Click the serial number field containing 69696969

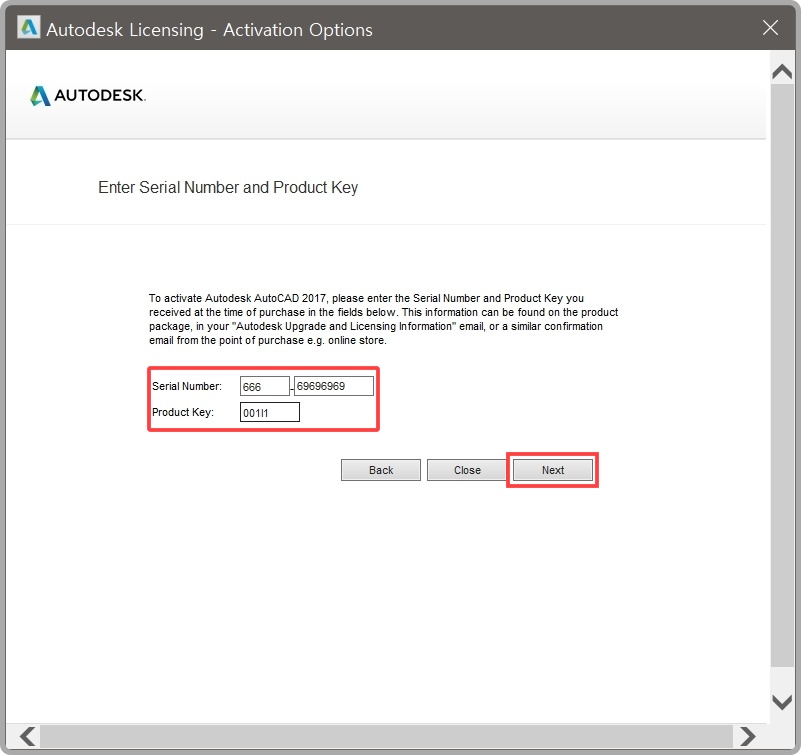tap(334, 386)
